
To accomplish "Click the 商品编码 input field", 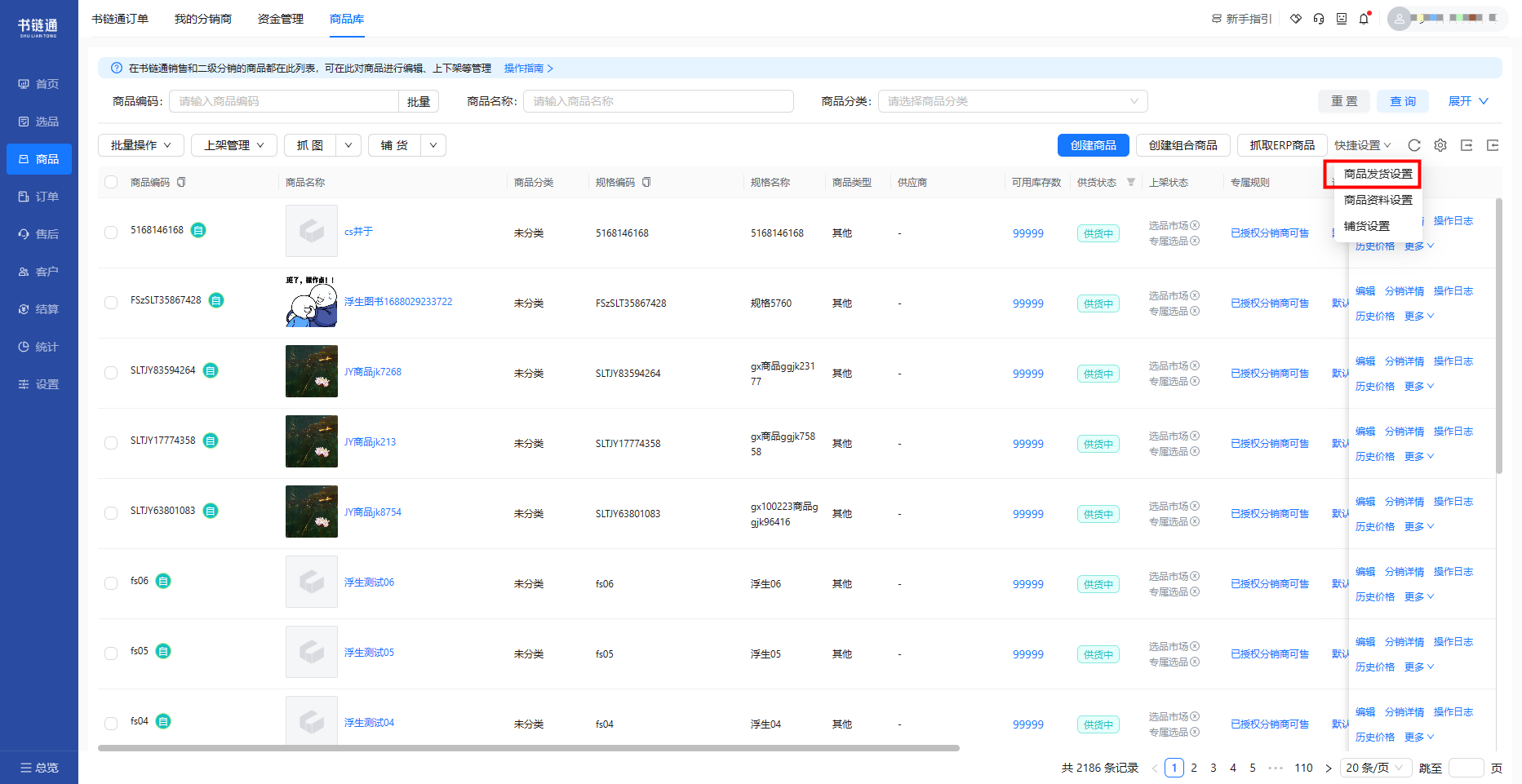I will pos(284,101).
